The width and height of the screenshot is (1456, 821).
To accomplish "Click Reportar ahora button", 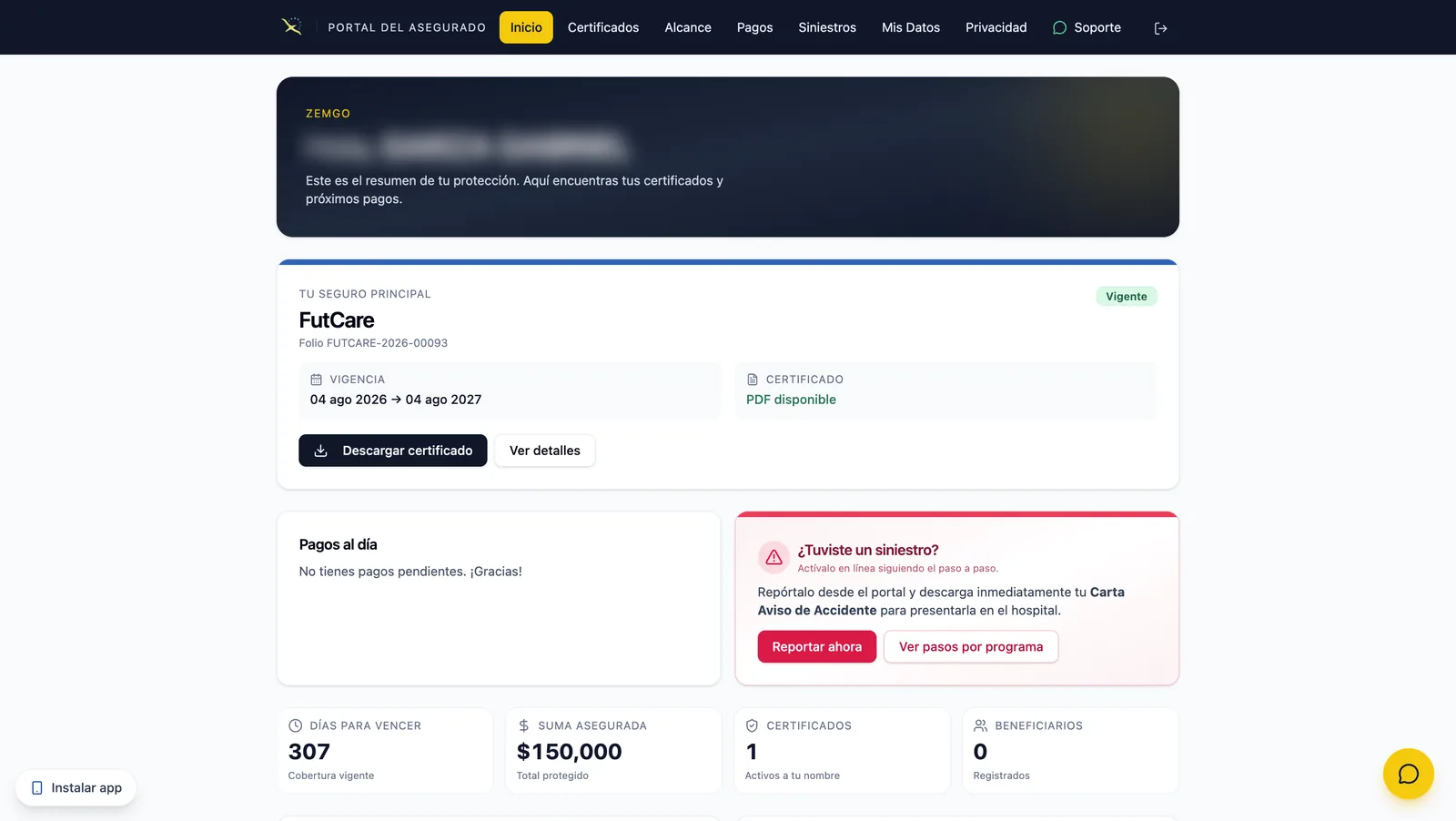I will point(816,646).
